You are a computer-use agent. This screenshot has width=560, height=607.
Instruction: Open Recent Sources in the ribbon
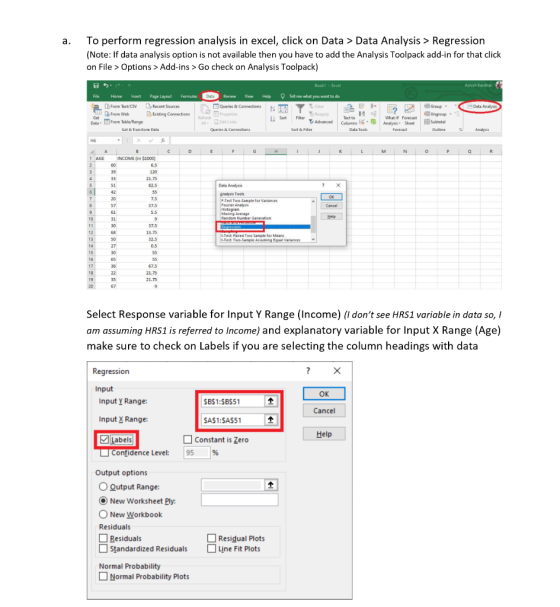tap(163, 106)
